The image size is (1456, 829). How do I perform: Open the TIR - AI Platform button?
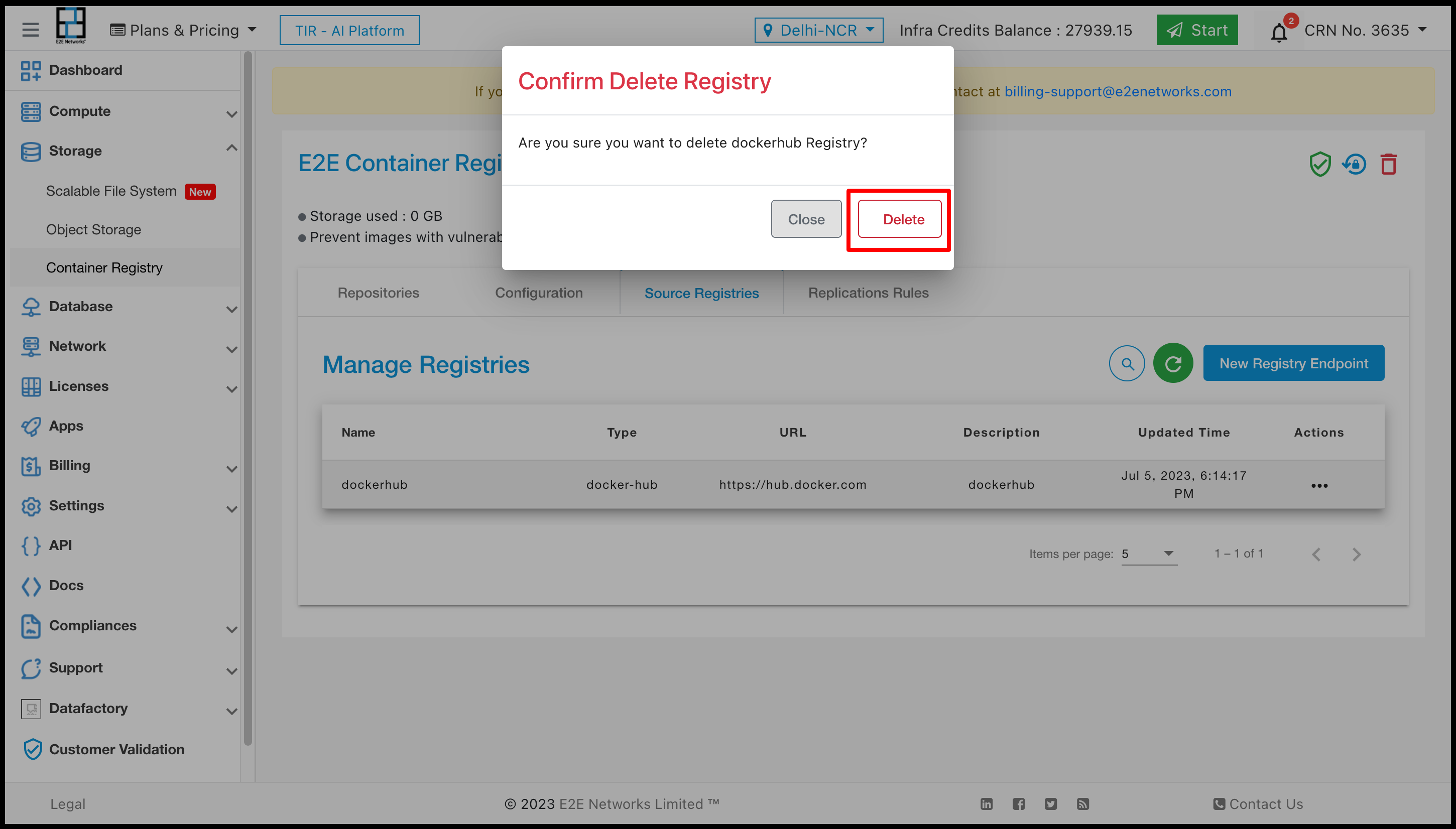tap(349, 30)
